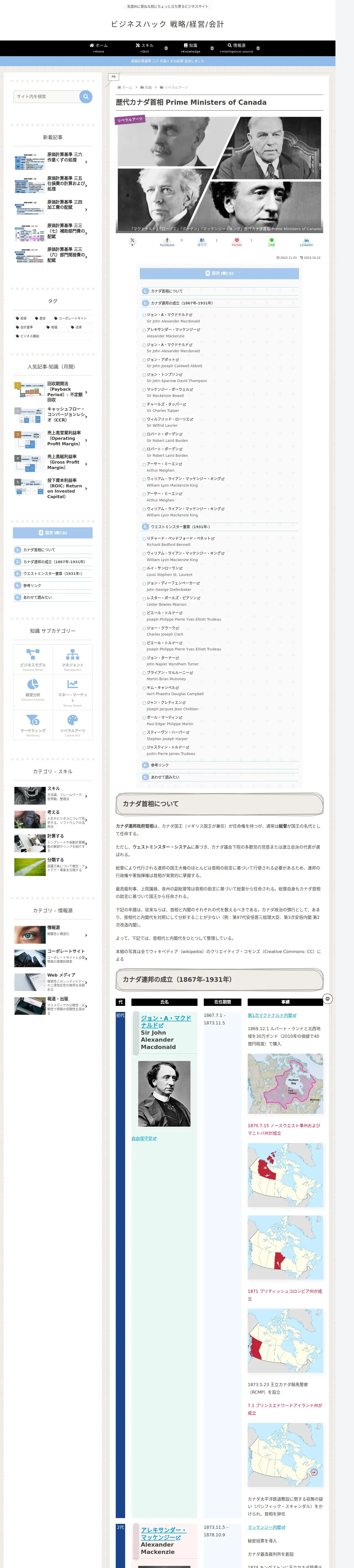Jump to ジャスティン・トルドー in the contents list
Screen dimensions: 354x1568
(x=168, y=747)
